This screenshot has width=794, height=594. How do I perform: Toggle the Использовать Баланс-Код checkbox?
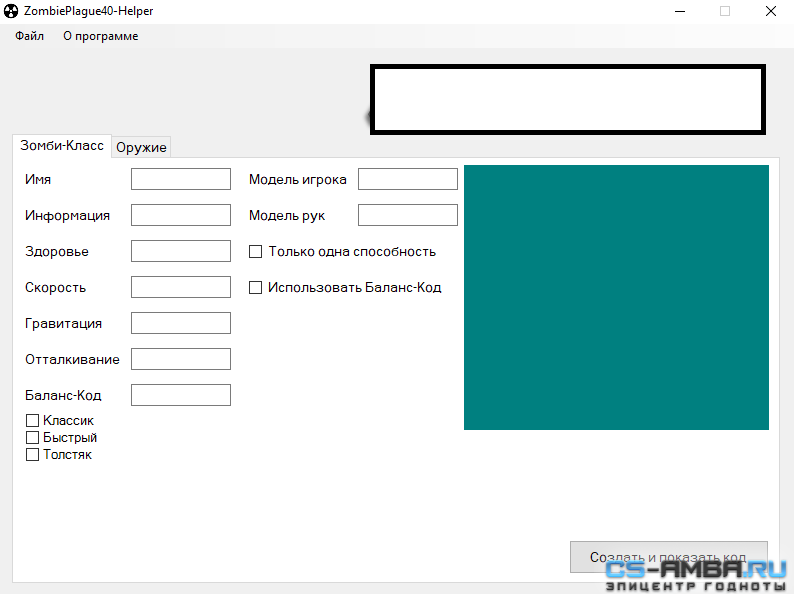(256, 288)
